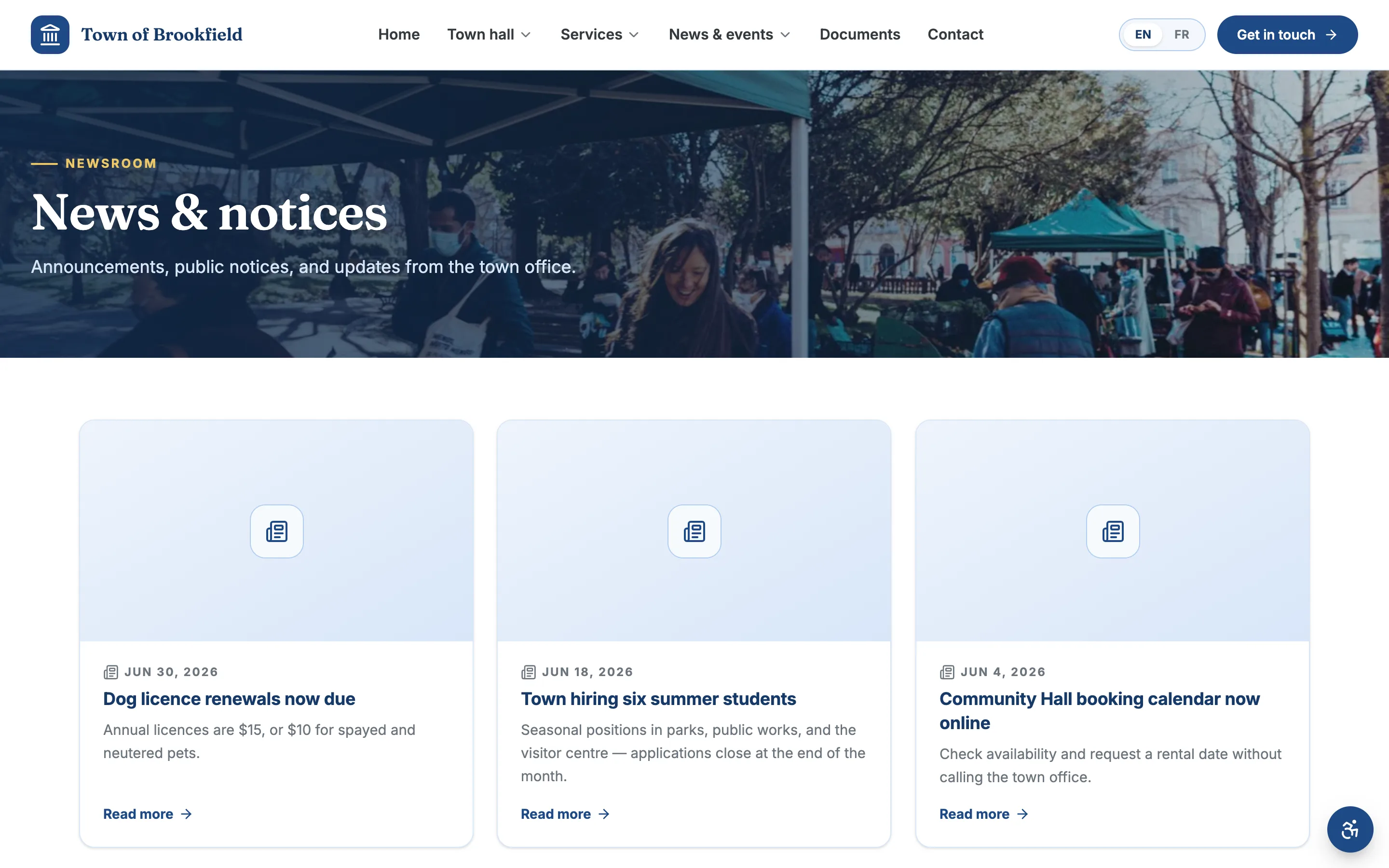Click the Get in touch button

[x=1287, y=34]
